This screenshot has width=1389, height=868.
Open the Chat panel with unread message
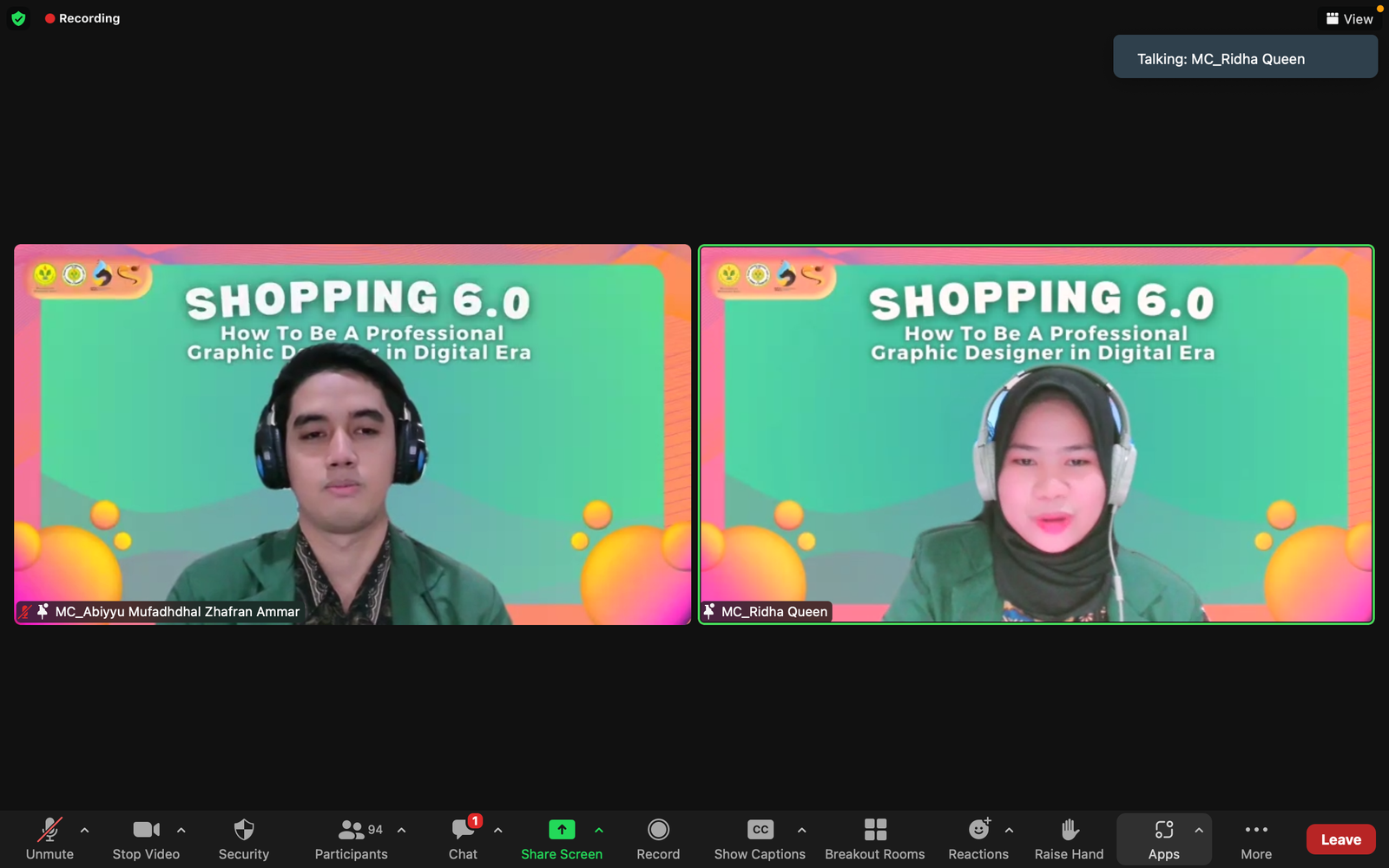463,838
